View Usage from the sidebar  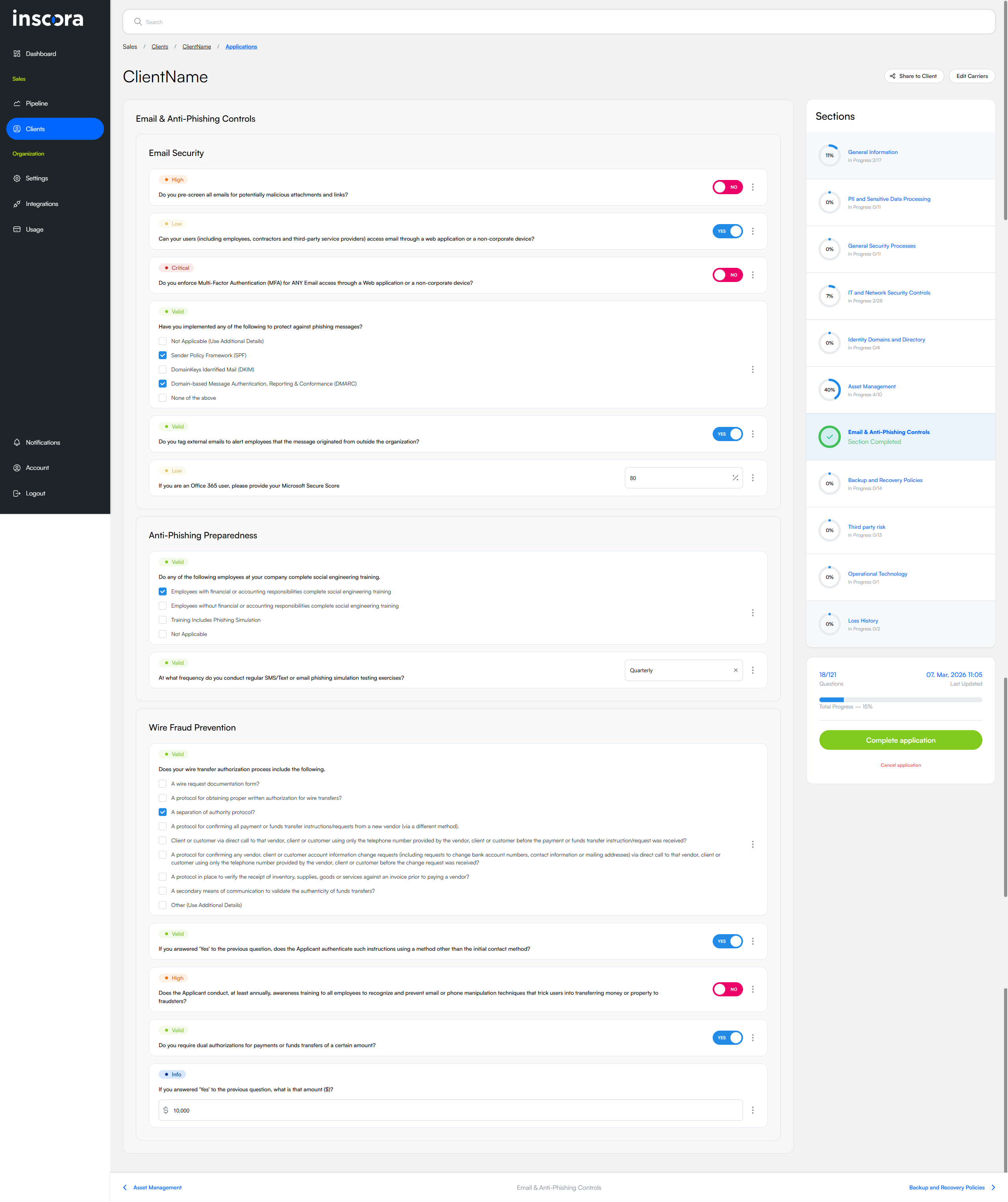pos(34,229)
